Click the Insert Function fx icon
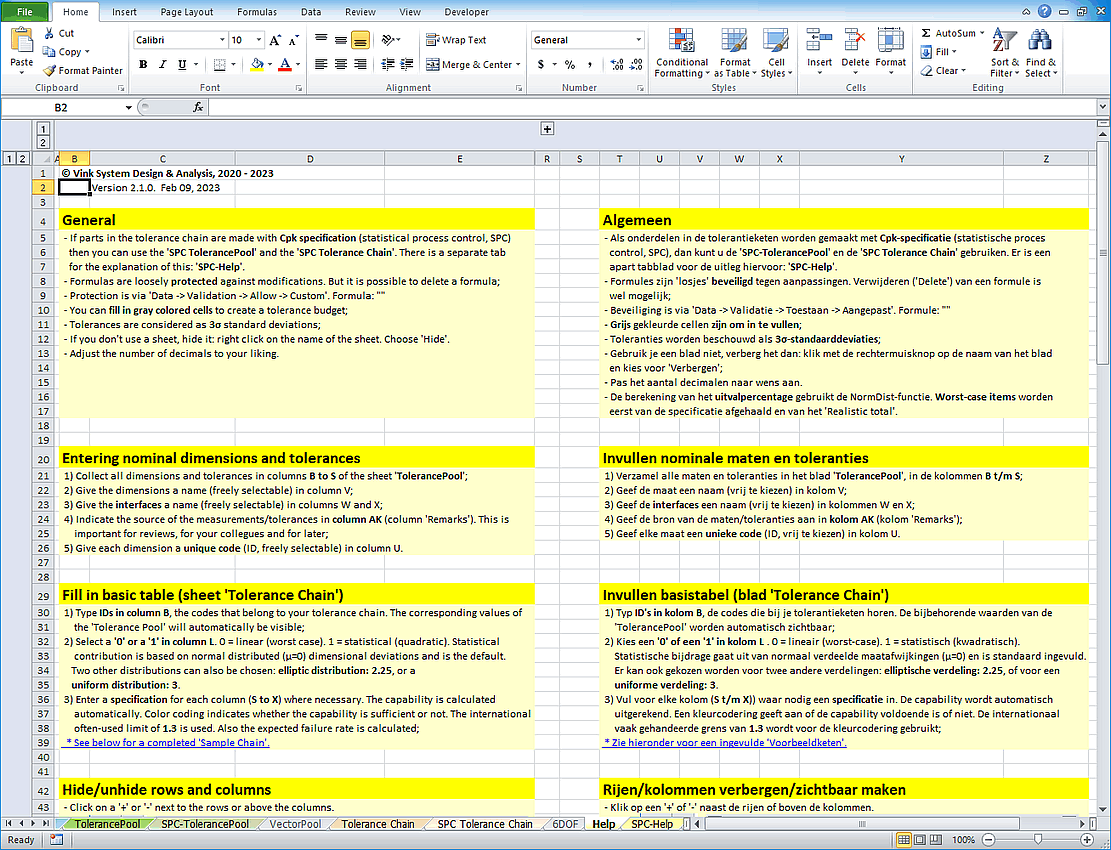The height and width of the screenshot is (850, 1111). [198, 107]
